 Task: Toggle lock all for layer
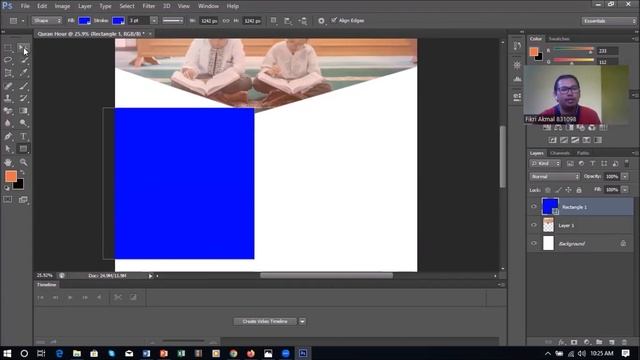pyautogui.click(x=579, y=190)
